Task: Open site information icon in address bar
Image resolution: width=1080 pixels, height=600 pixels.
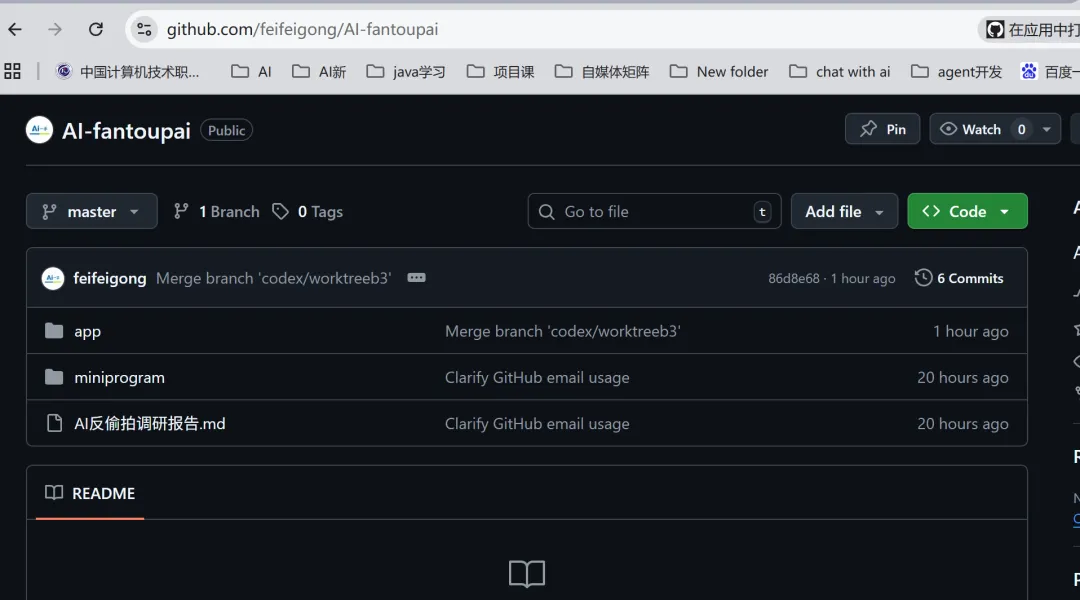Action: [x=144, y=29]
